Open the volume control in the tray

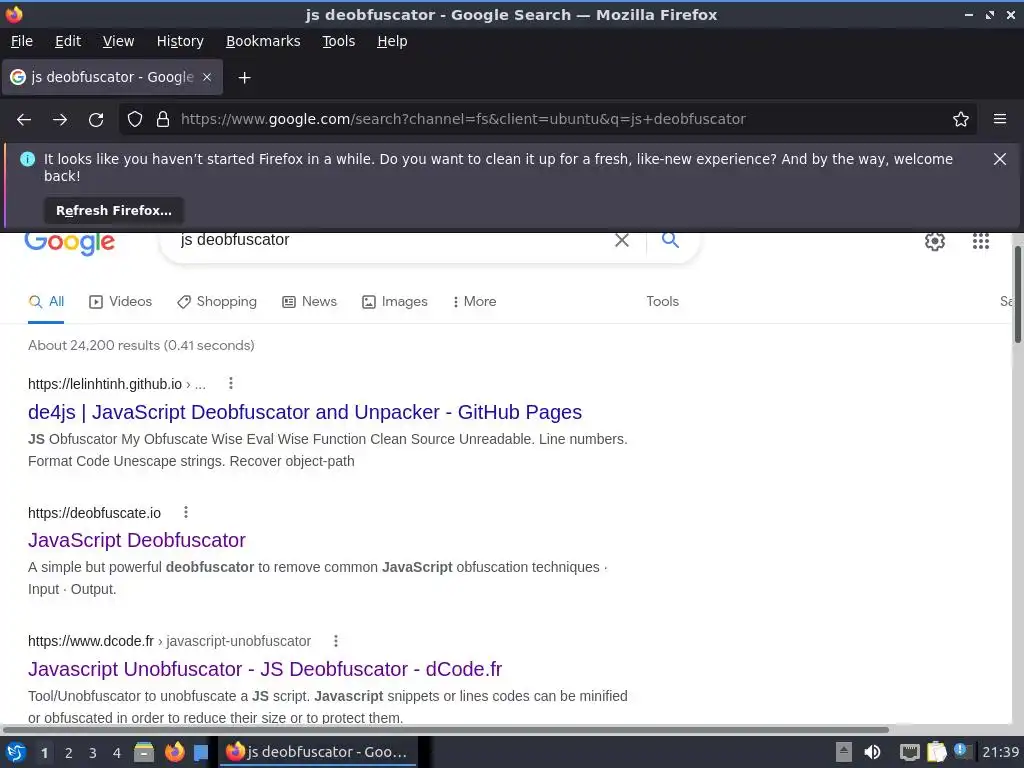pos(872,752)
